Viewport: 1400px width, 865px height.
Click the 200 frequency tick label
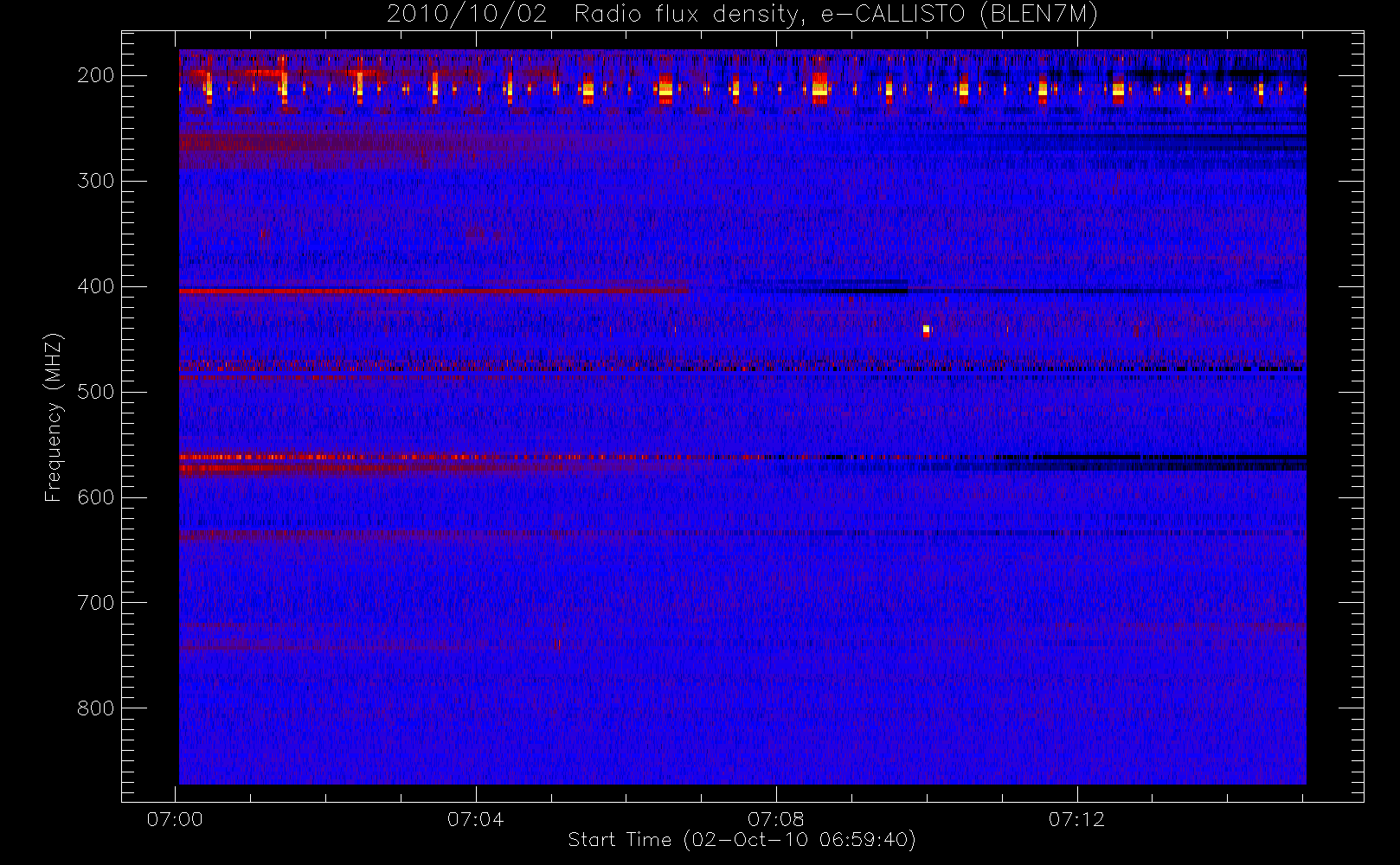(96, 75)
